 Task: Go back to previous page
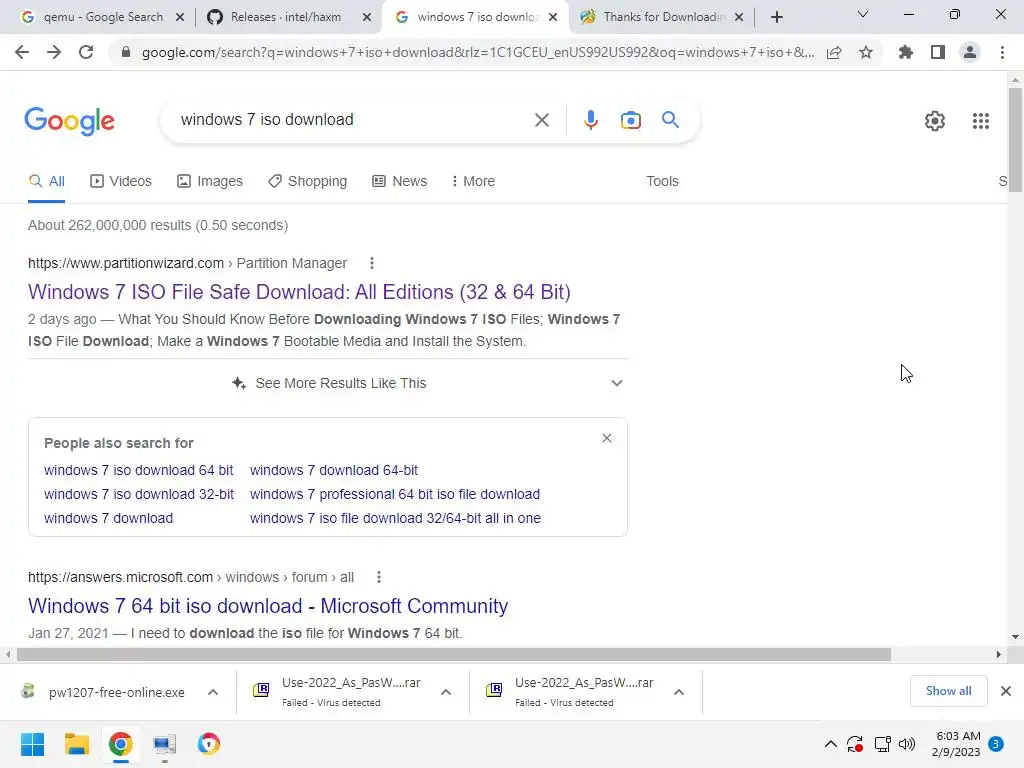tap(22, 52)
